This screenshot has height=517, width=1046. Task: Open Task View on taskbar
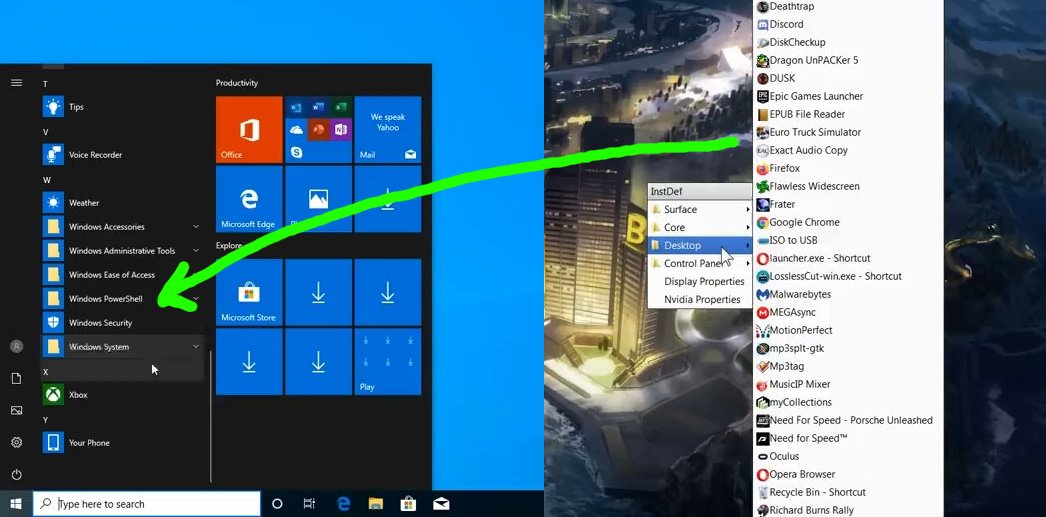[x=309, y=504]
